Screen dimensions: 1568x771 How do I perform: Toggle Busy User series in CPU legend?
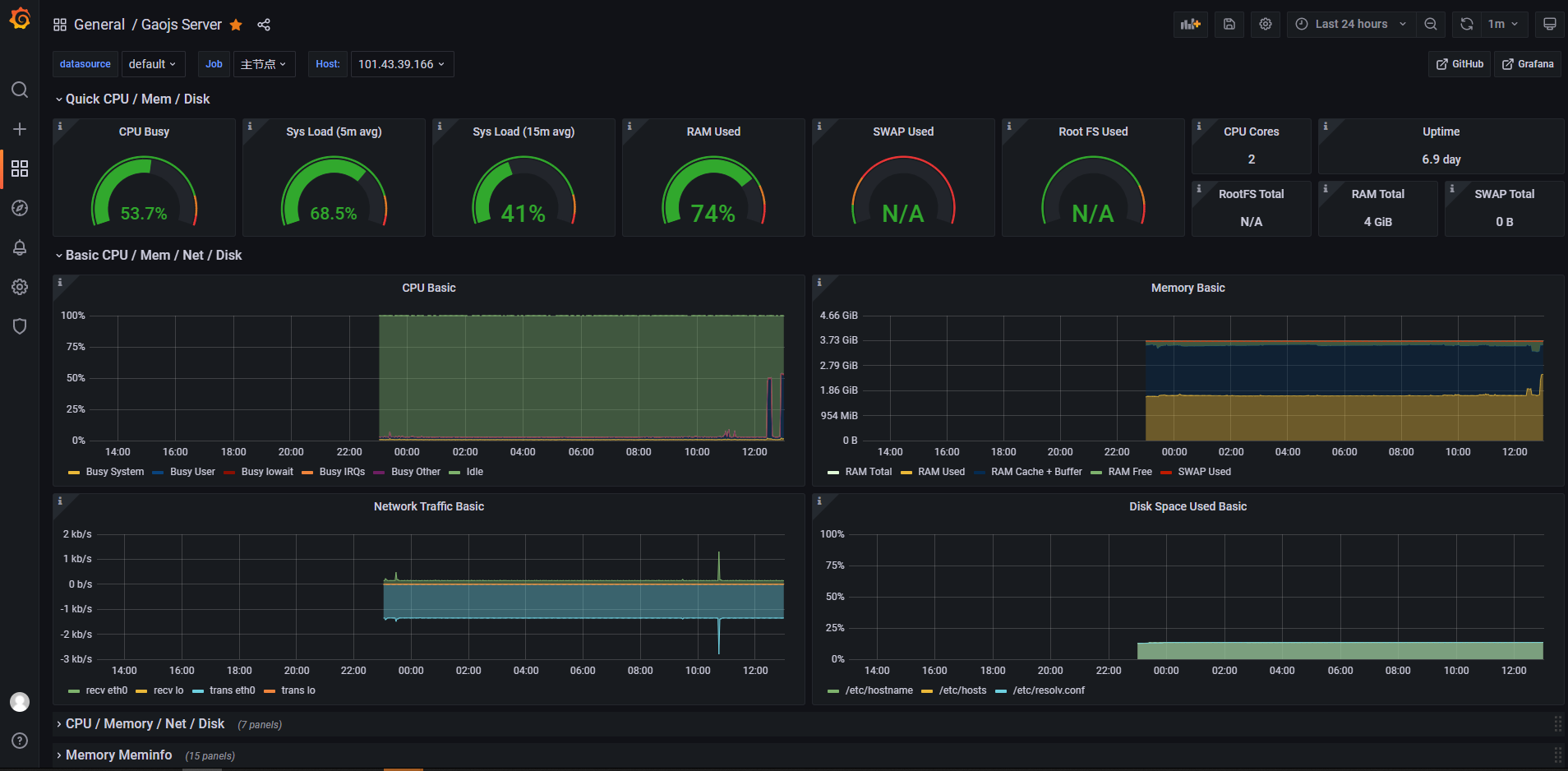(192, 472)
